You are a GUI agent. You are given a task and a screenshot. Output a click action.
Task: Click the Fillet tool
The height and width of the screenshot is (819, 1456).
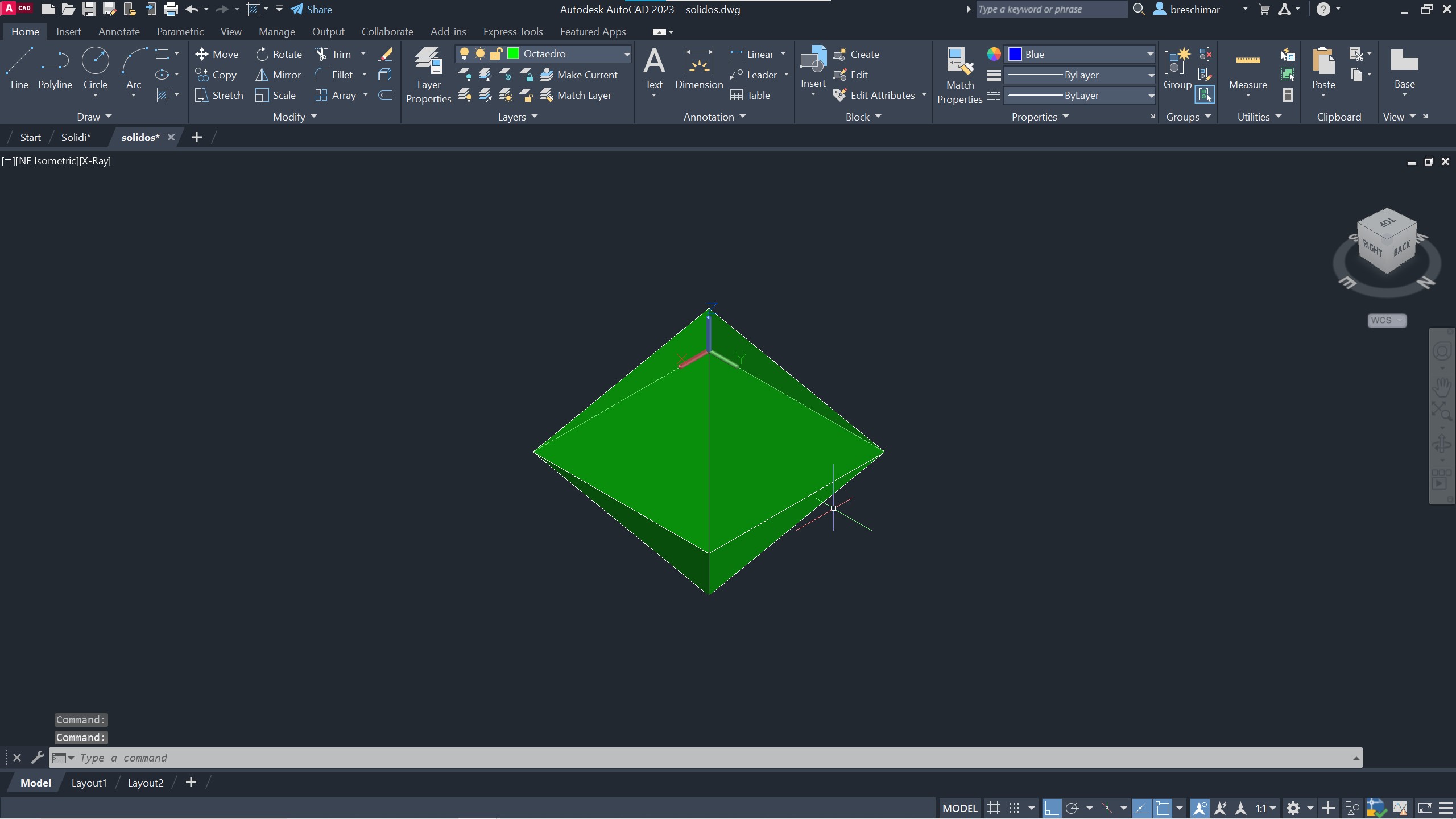click(x=334, y=75)
